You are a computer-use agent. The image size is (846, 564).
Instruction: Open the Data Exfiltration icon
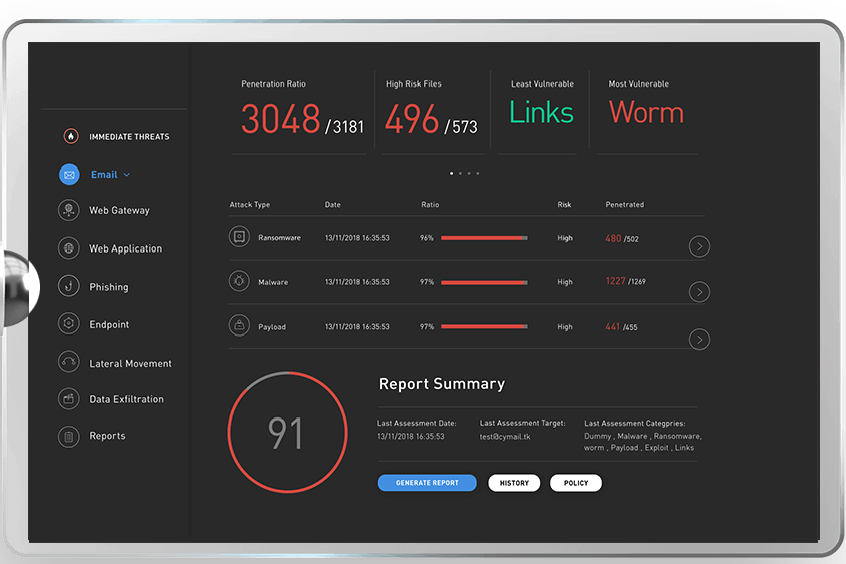(69, 399)
